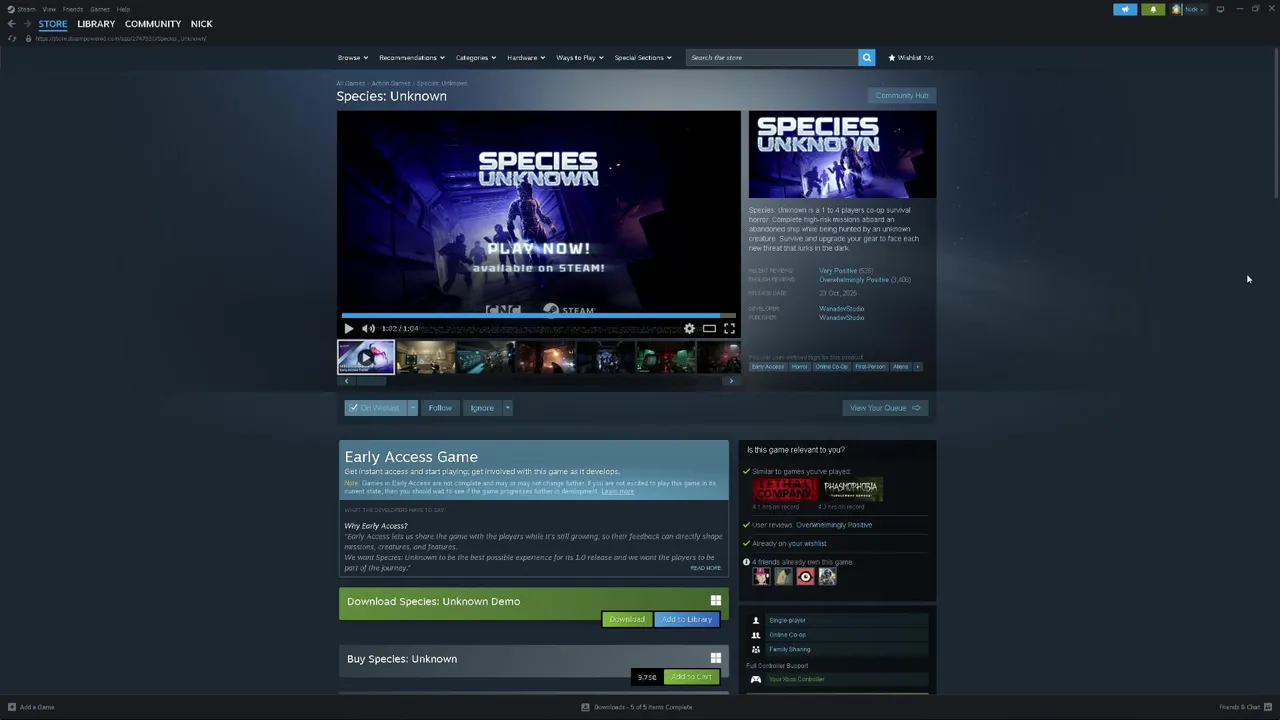Screen dimensions: 1280x720
Task: Open Friends & Chat in the bottom bar
Action: 1245,707
